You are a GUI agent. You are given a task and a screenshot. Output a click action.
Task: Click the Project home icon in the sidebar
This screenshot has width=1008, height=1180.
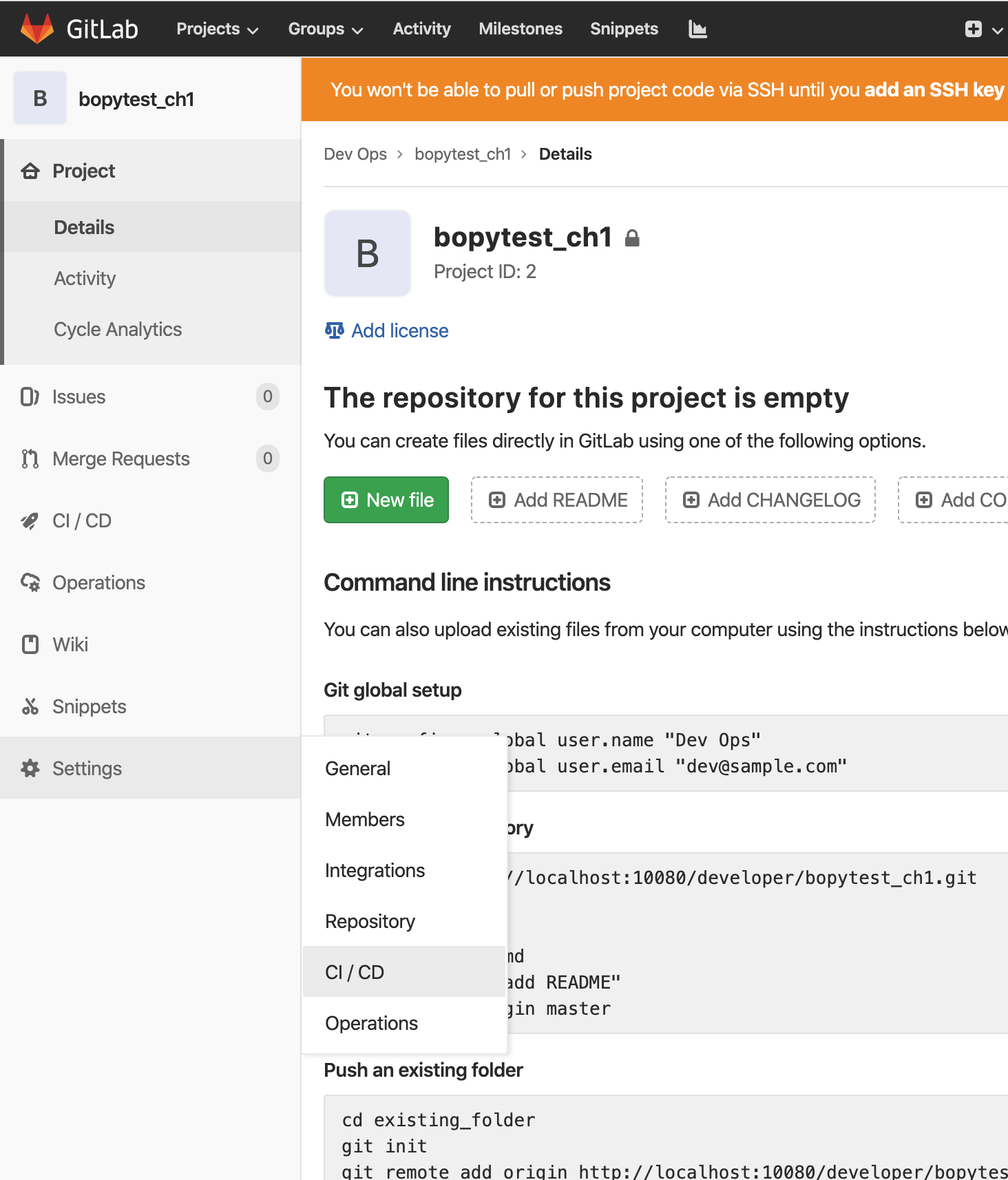coord(30,171)
